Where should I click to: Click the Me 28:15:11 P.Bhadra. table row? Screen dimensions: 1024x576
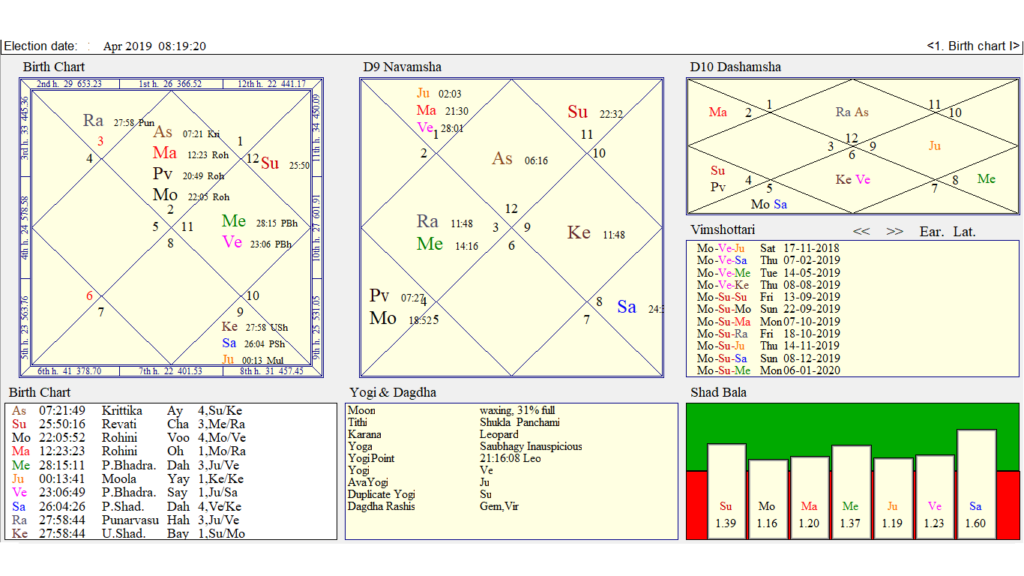[125, 466]
